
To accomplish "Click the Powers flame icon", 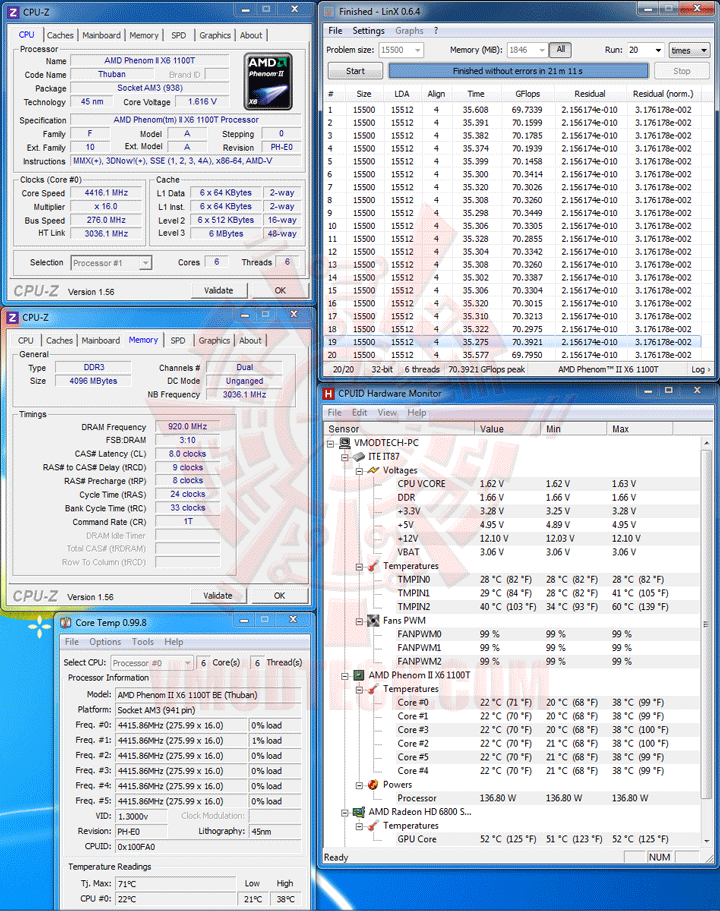I will [x=373, y=784].
